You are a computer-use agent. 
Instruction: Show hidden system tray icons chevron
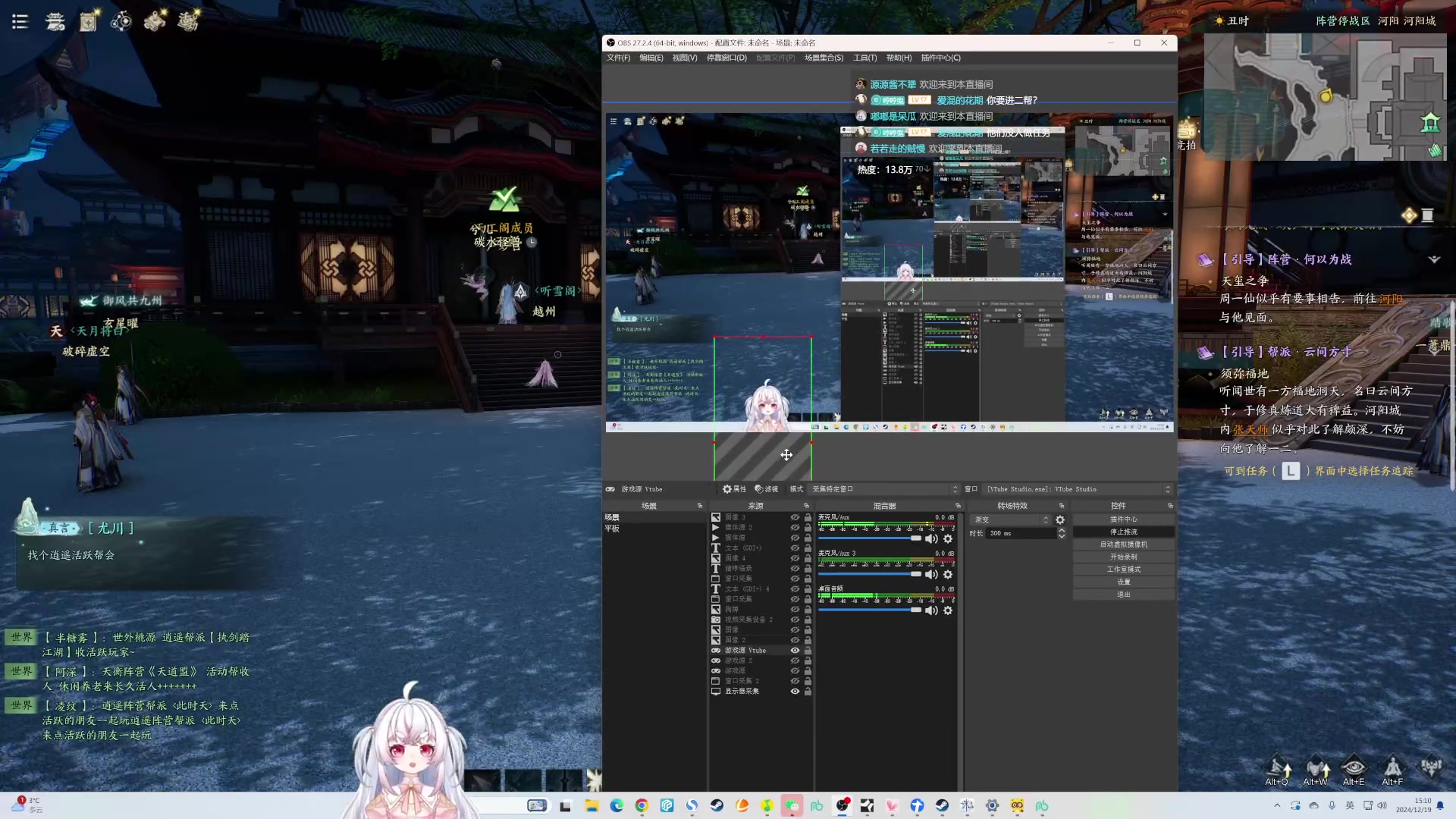1277,806
